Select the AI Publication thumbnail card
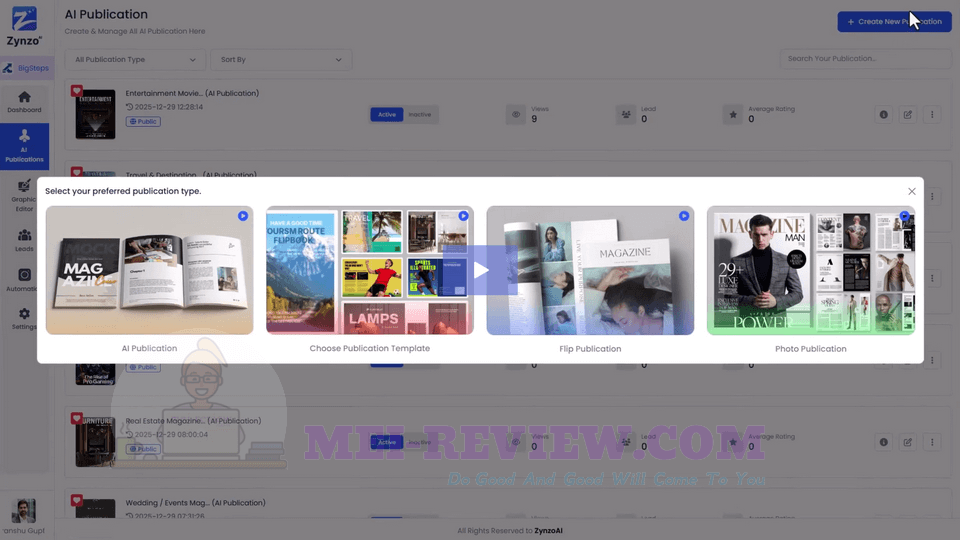The width and height of the screenshot is (960, 540). 149,270
